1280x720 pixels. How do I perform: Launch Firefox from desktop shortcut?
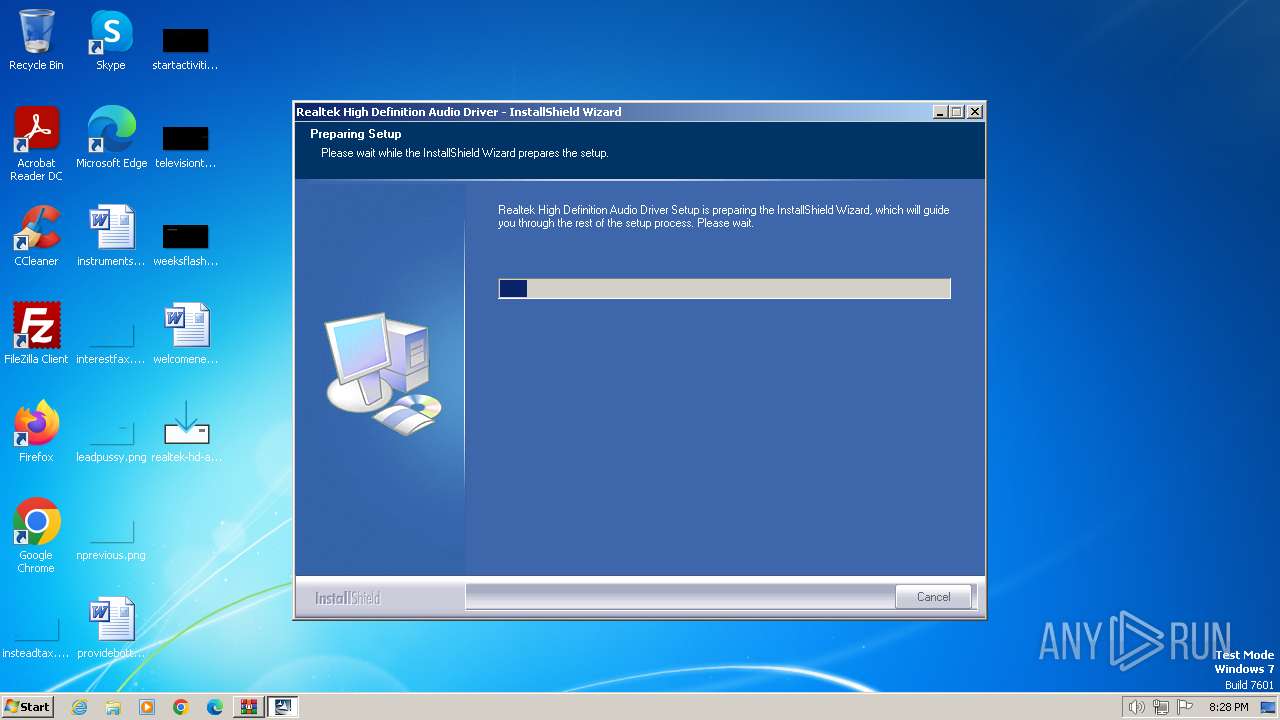pyautogui.click(x=36, y=432)
